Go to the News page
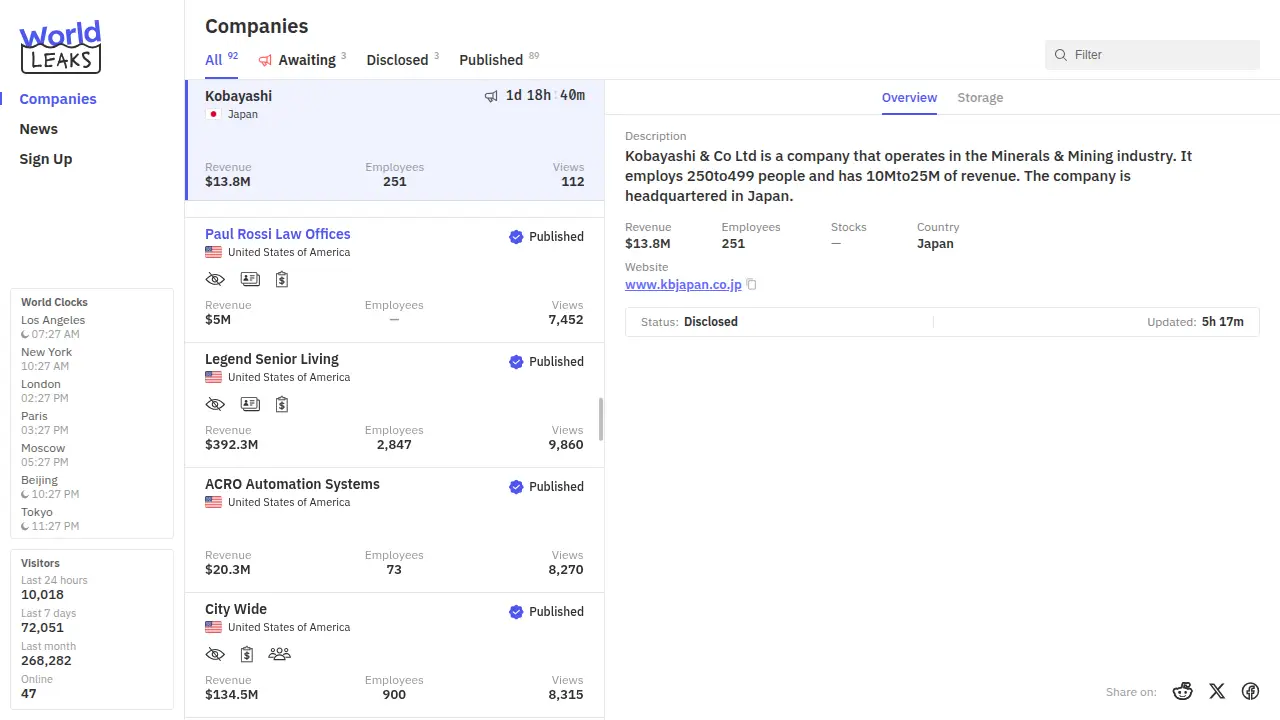The width and height of the screenshot is (1280, 720). pyautogui.click(x=39, y=129)
